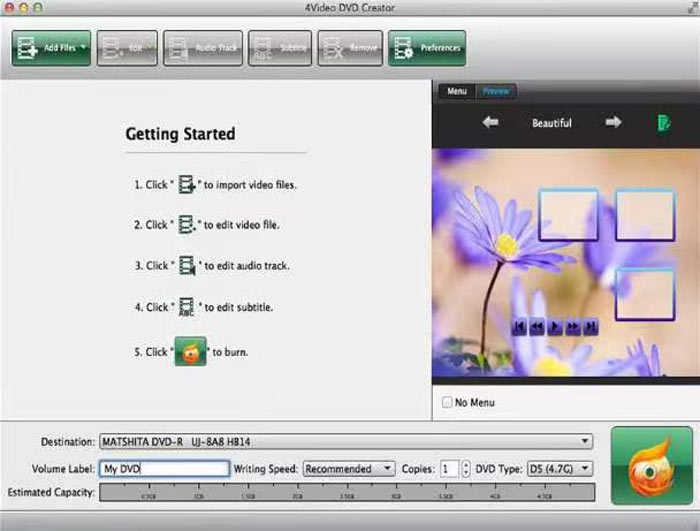Click the Volume Label input field
This screenshot has width=700, height=531.
click(164, 469)
